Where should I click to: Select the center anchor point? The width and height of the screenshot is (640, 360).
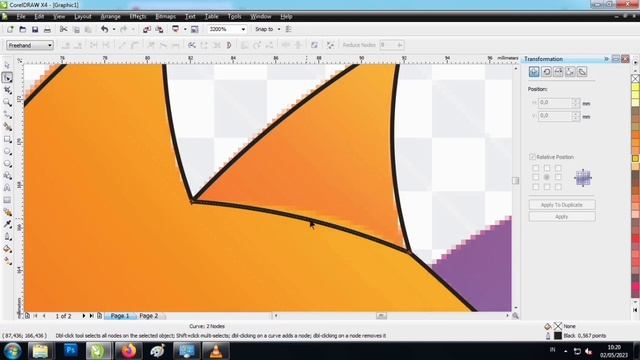pos(547,177)
